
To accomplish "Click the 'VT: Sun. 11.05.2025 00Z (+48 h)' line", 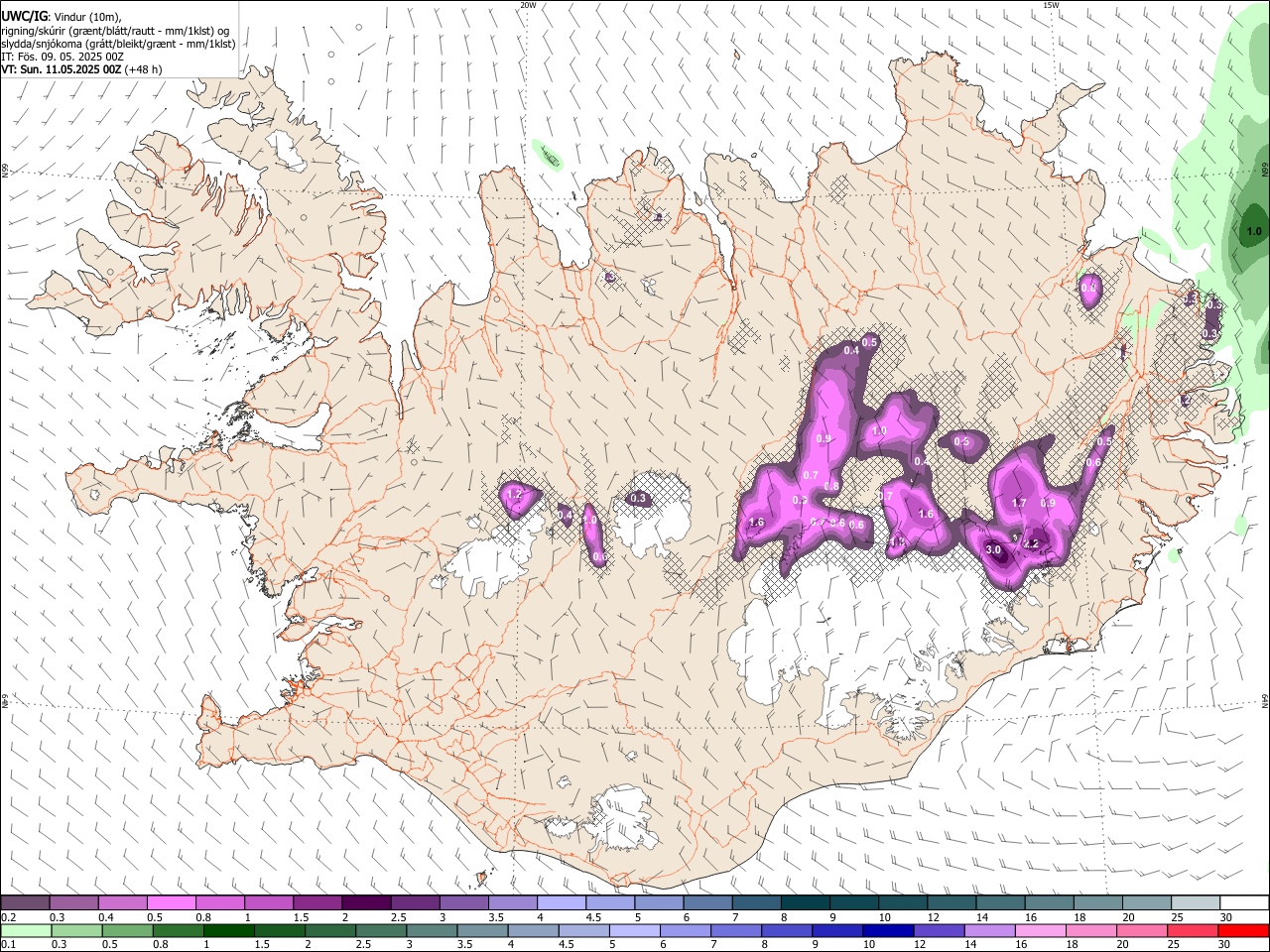I will 81,69.
